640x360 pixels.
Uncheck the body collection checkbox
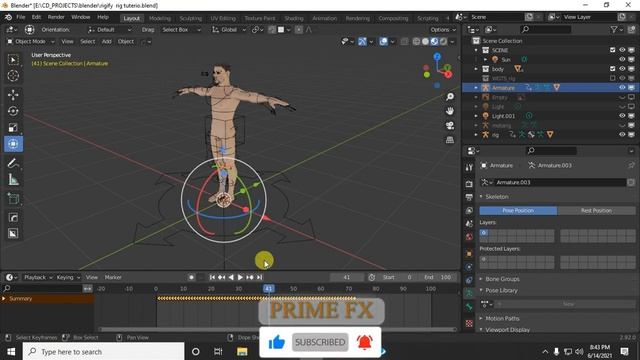click(x=613, y=69)
